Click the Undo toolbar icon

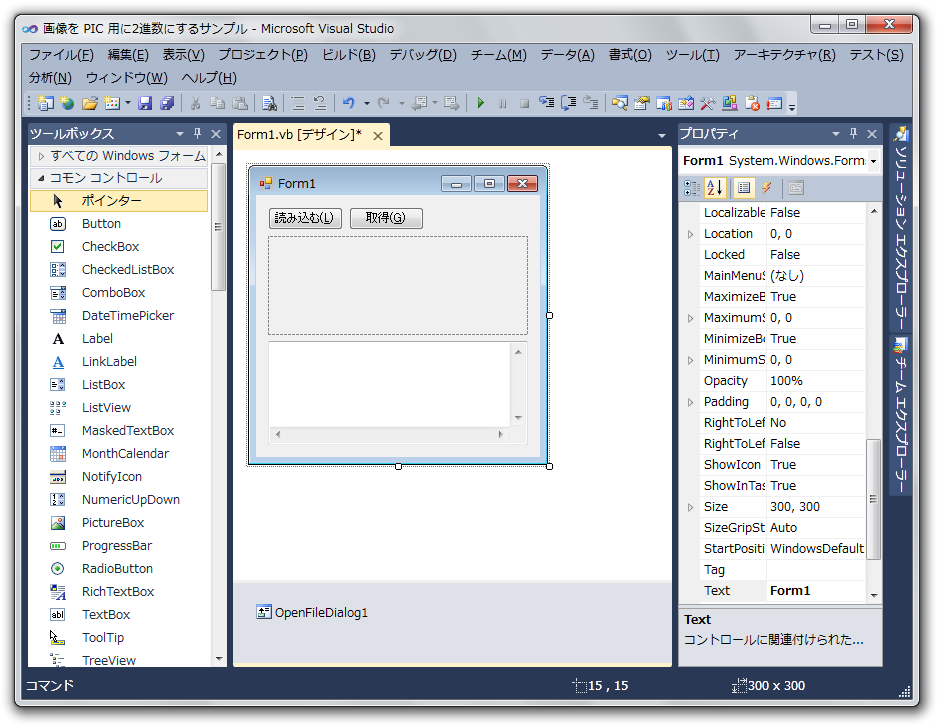[349, 103]
